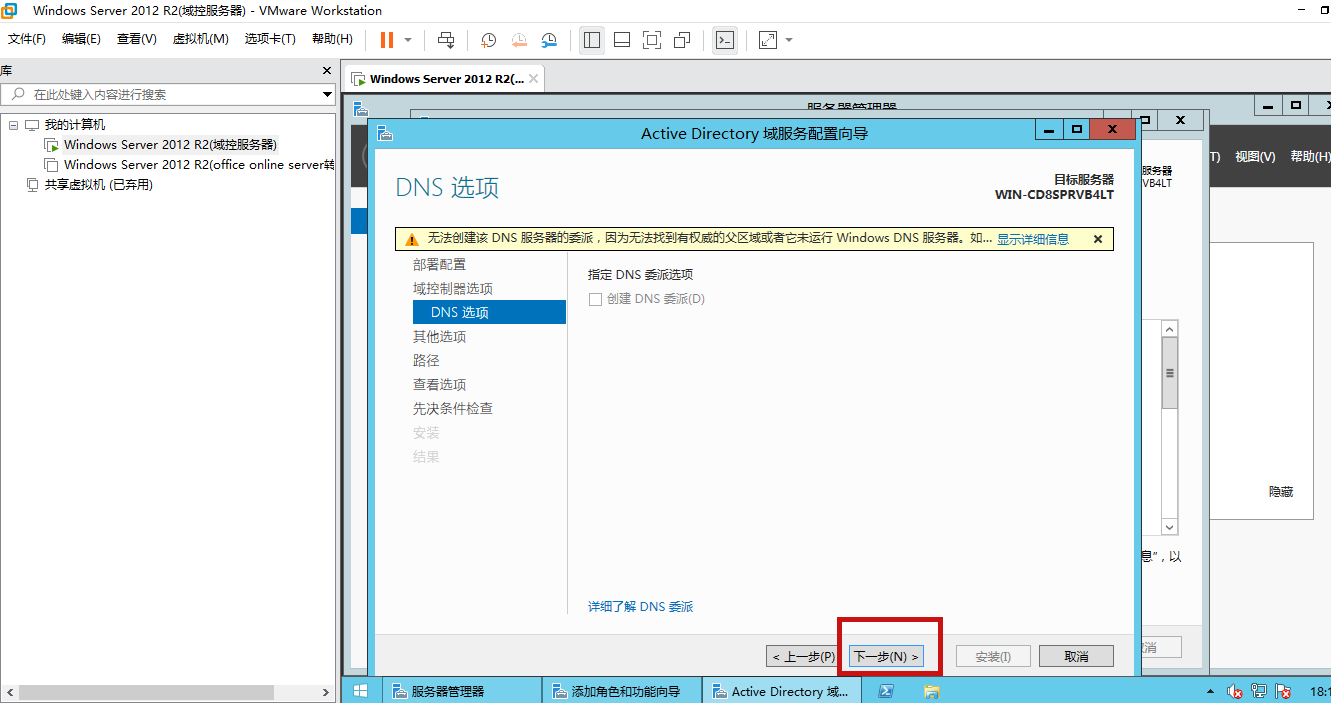Open the library search dropdown arrow
1331x703 pixels.
(327, 95)
